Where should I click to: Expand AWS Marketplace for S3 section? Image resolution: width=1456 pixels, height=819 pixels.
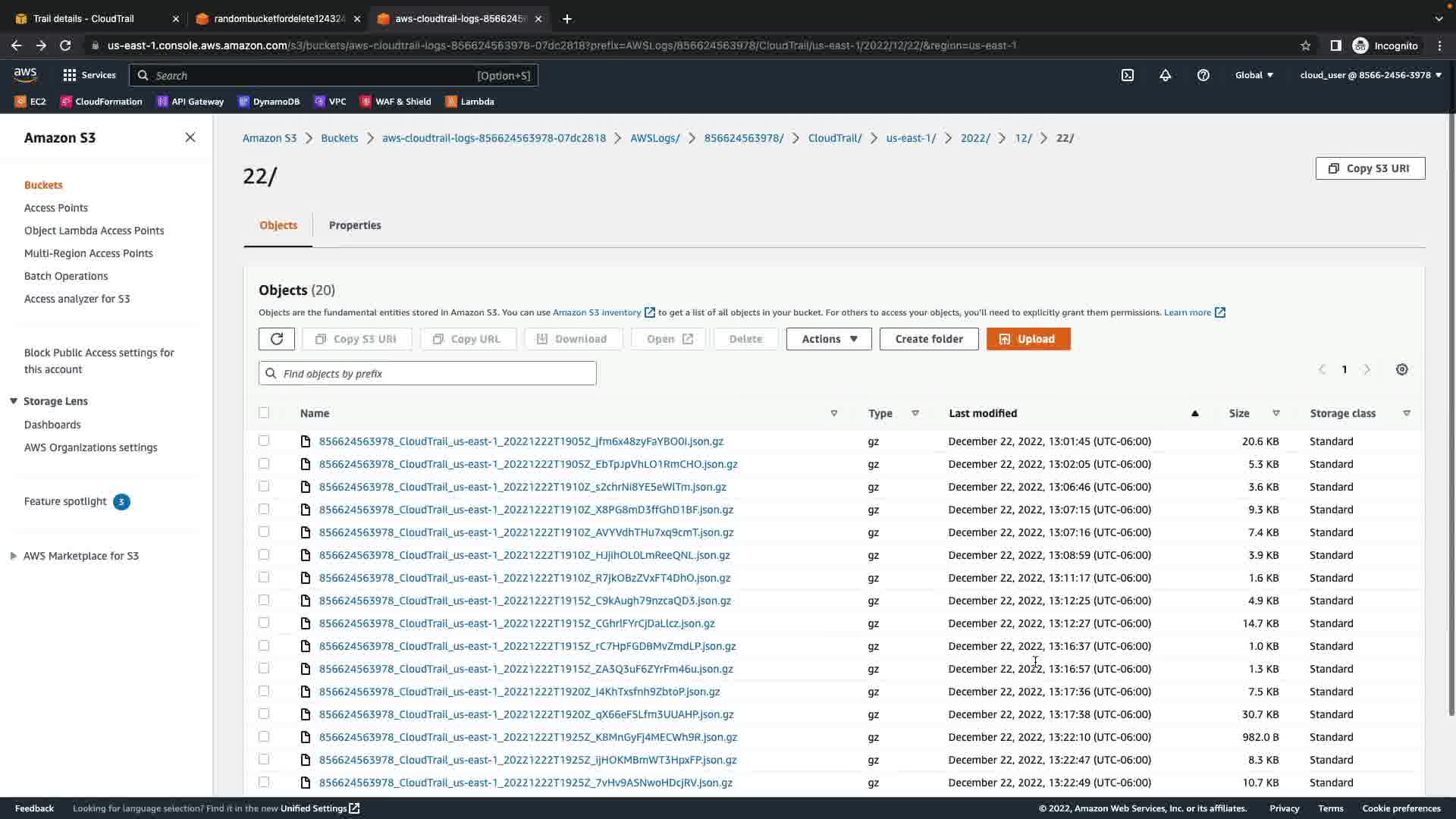pyautogui.click(x=14, y=556)
